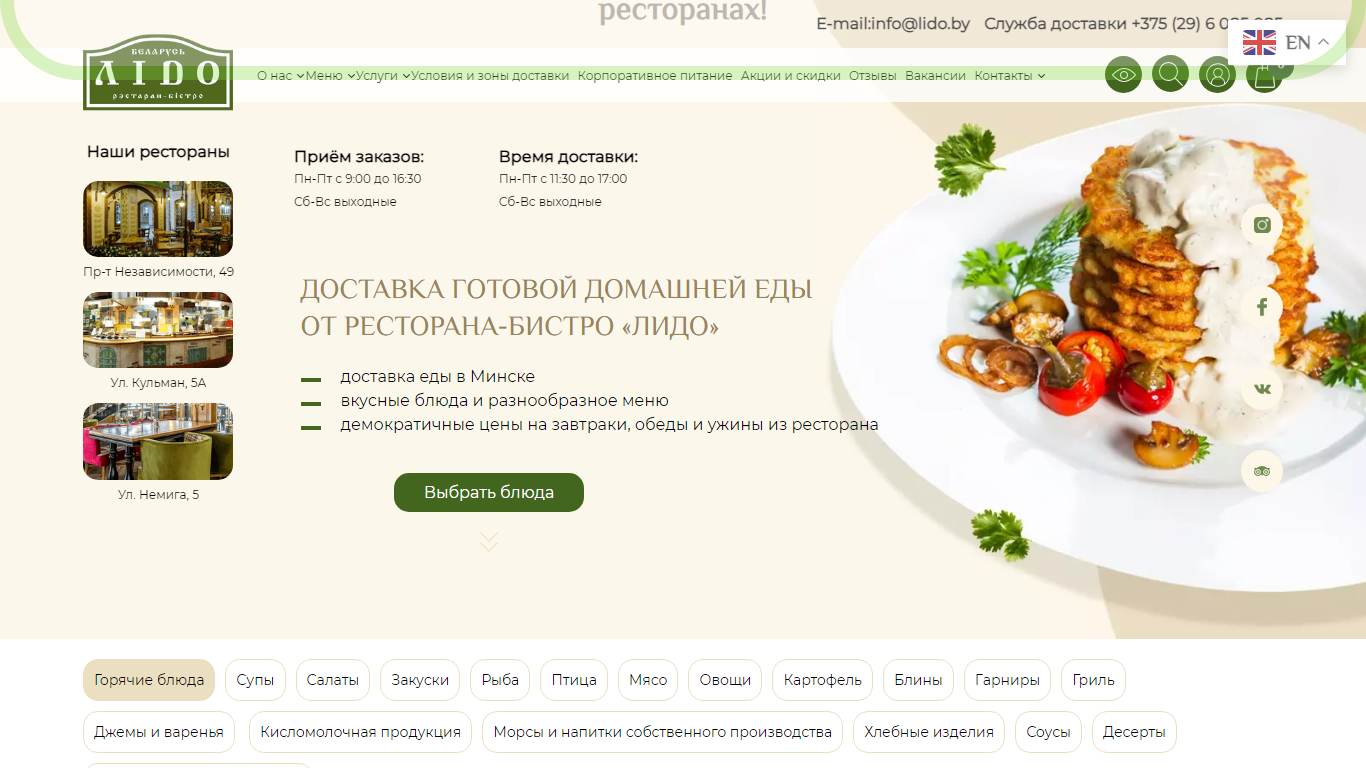Click the Приём заказов: heading
The image size is (1366, 768).
click(359, 157)
